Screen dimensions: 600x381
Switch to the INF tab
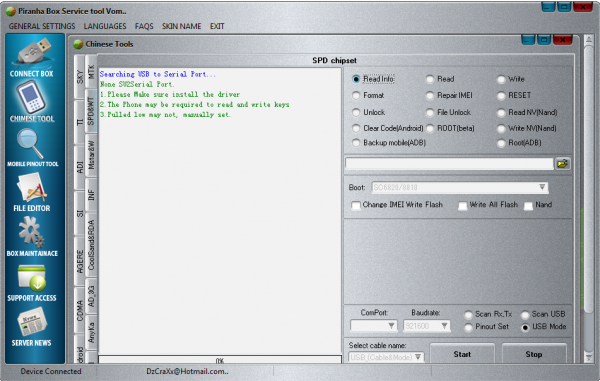[91, 195]
